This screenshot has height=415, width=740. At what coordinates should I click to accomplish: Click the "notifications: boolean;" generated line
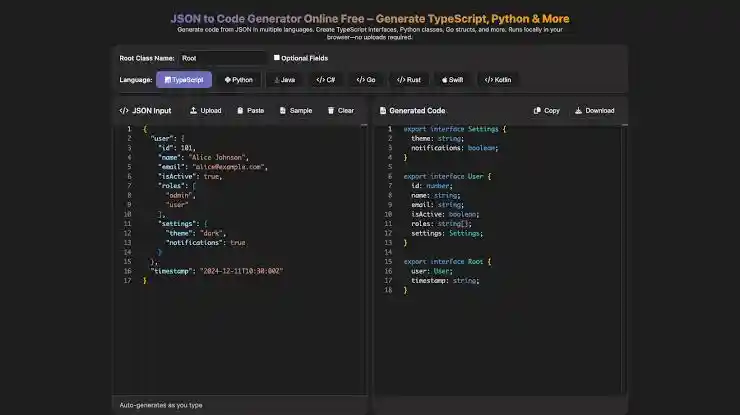tap(454, 148)
